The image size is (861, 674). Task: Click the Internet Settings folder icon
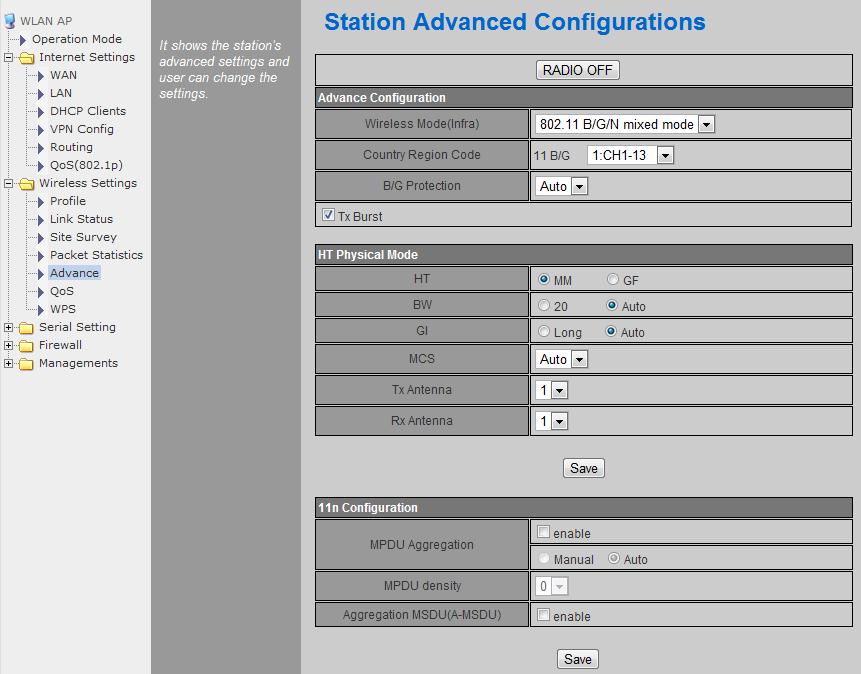[x=26, y=58]
